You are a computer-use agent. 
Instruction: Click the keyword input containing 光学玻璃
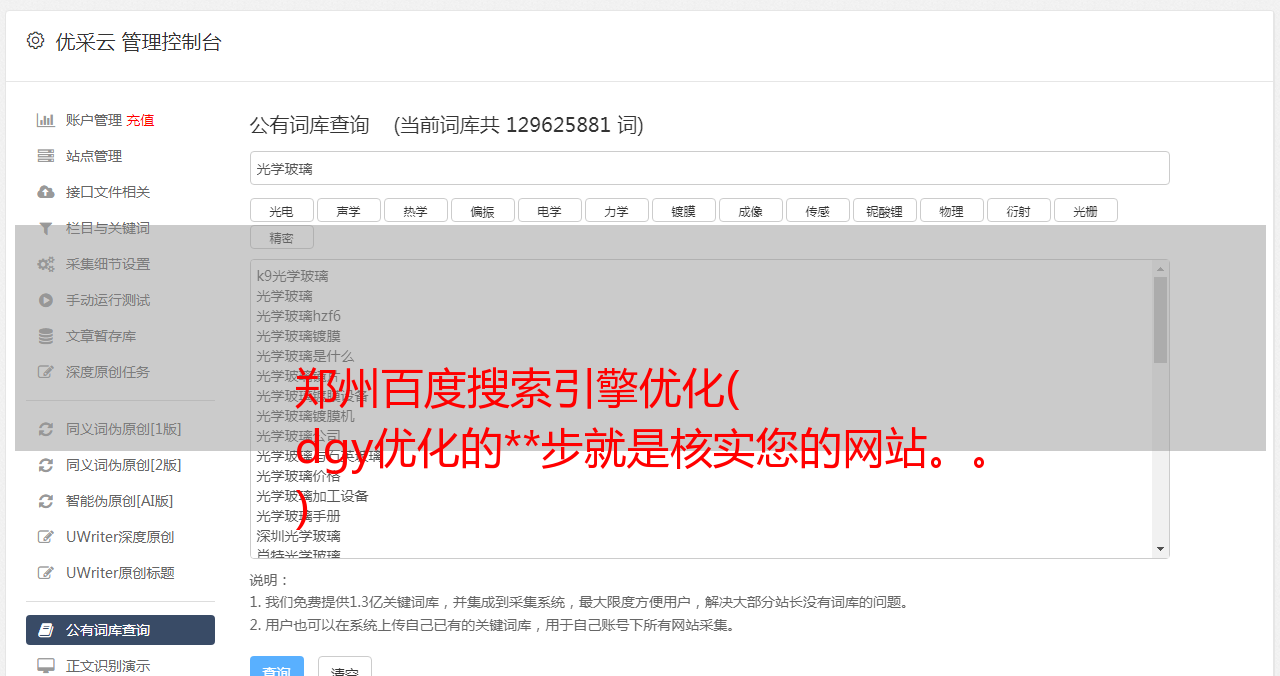[x=710, y=168]
